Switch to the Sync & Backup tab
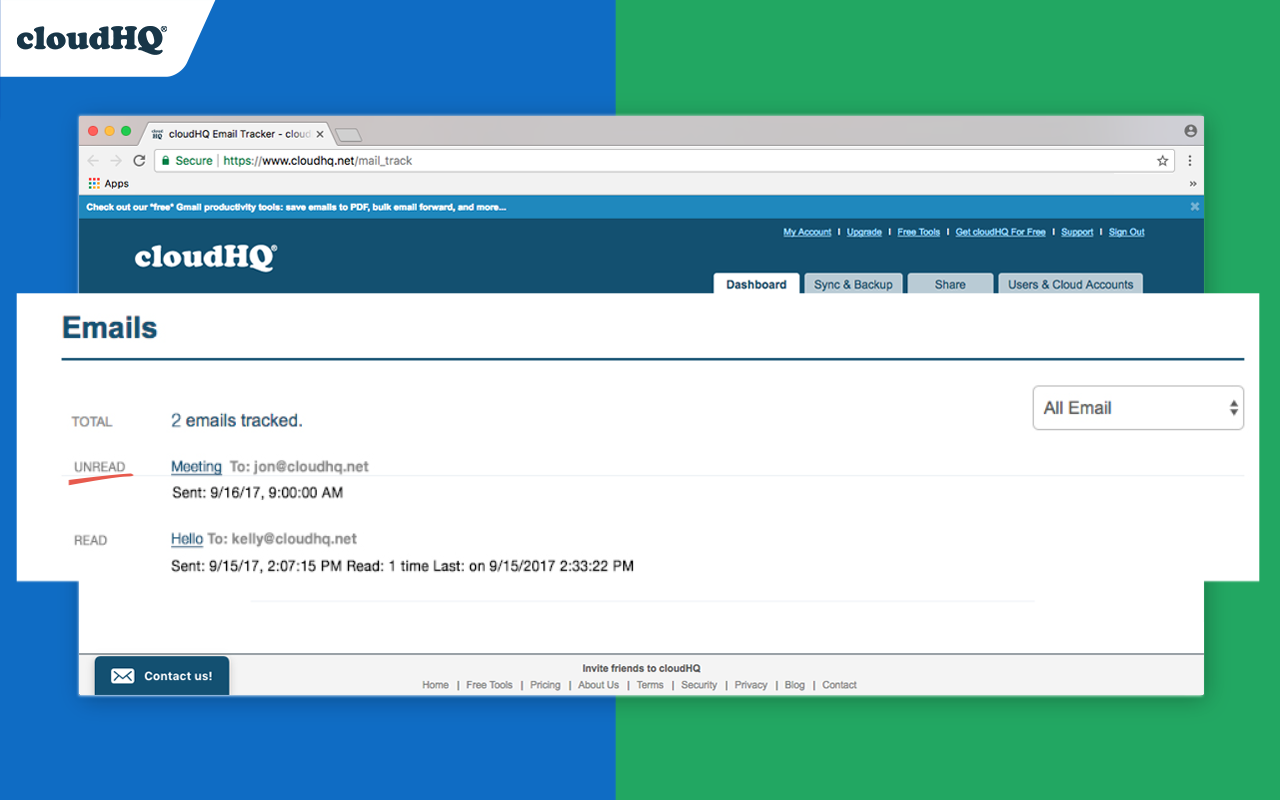 click(x=853, y=284)
